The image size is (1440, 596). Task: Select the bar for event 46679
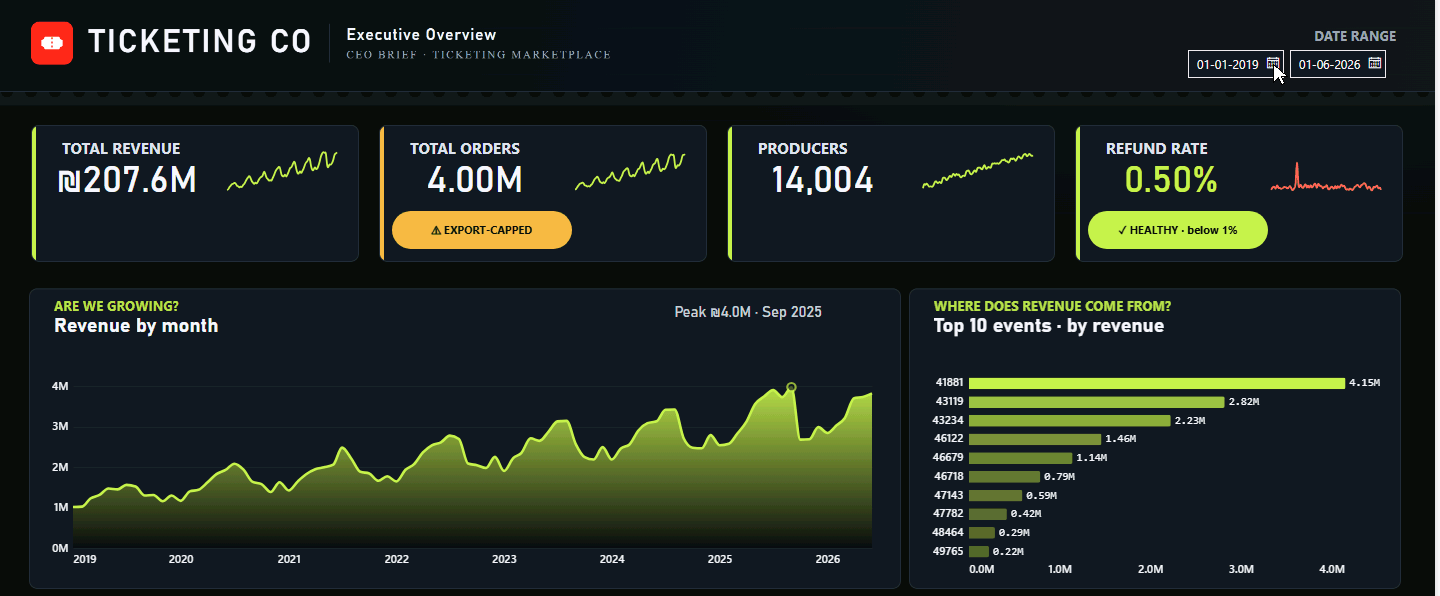point(1020,458)
